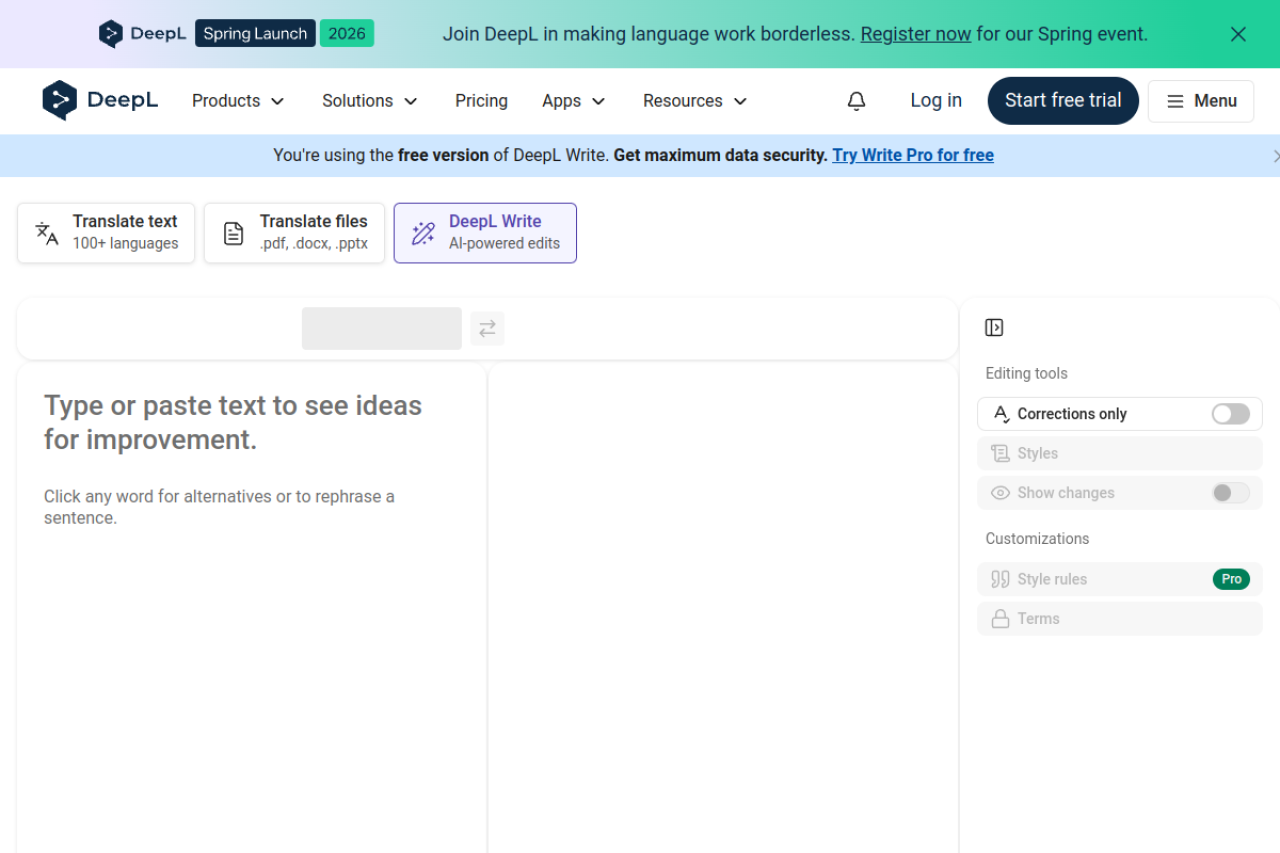Collapse the sidebar panel icon

994,328
